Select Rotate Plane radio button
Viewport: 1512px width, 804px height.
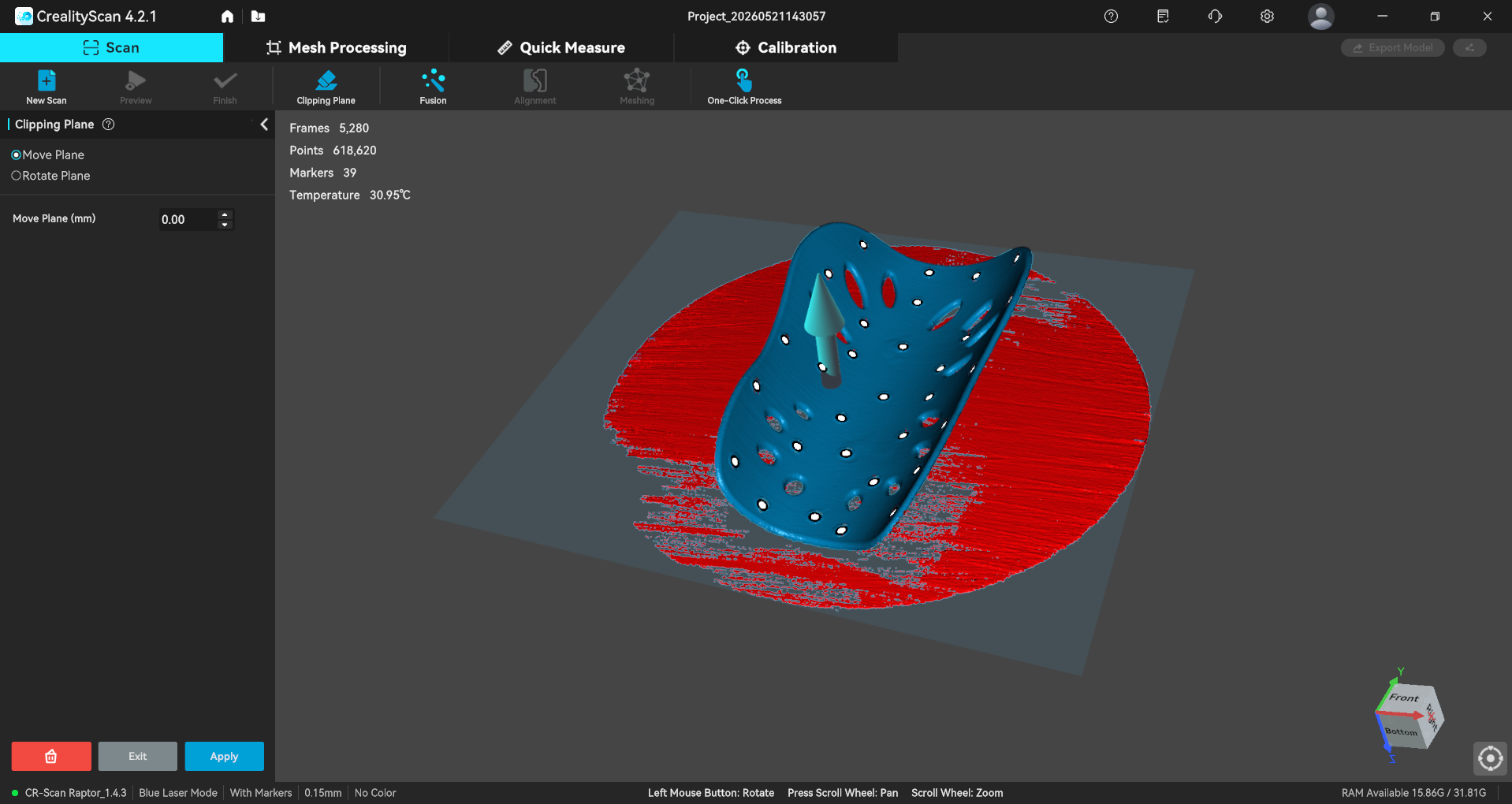(x=16, y=176)
